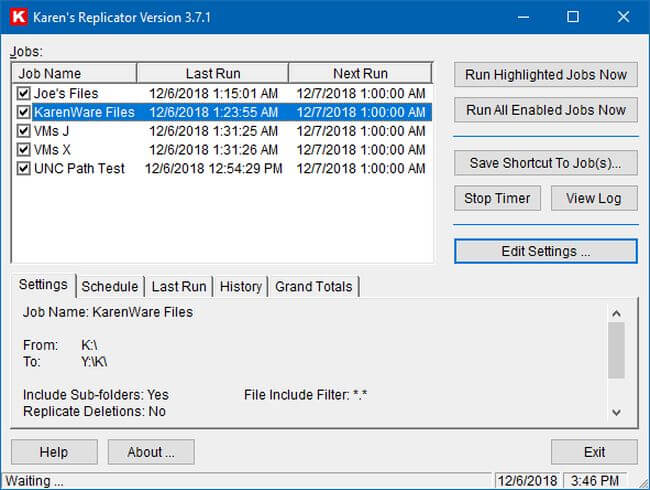The image size is (650, 490).
Task: Click the 12/6/2018 1:31:25 AM cell
Action: pos(213,131)
